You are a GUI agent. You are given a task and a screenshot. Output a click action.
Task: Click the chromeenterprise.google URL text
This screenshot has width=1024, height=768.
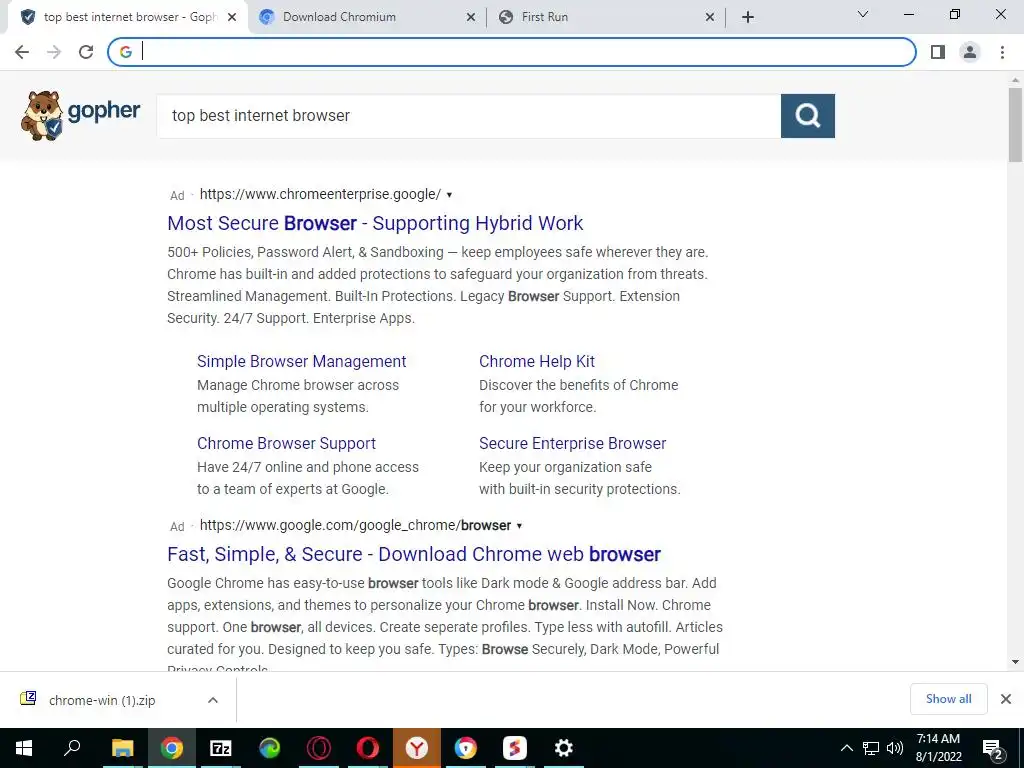point(320,194)
